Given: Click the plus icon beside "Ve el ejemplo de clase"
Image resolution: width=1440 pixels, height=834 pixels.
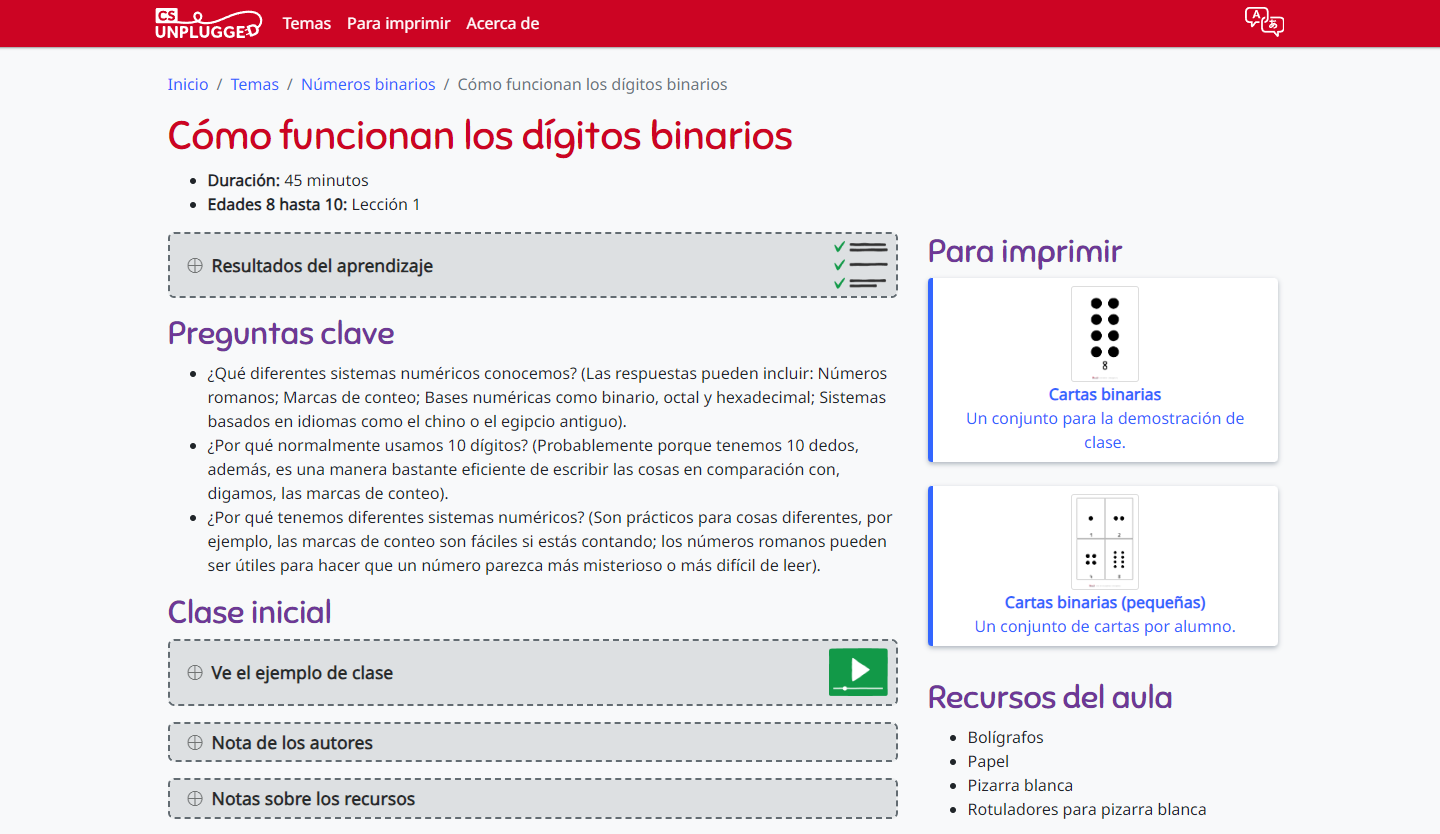Looking at the screenshot, I should click(194, 672).
